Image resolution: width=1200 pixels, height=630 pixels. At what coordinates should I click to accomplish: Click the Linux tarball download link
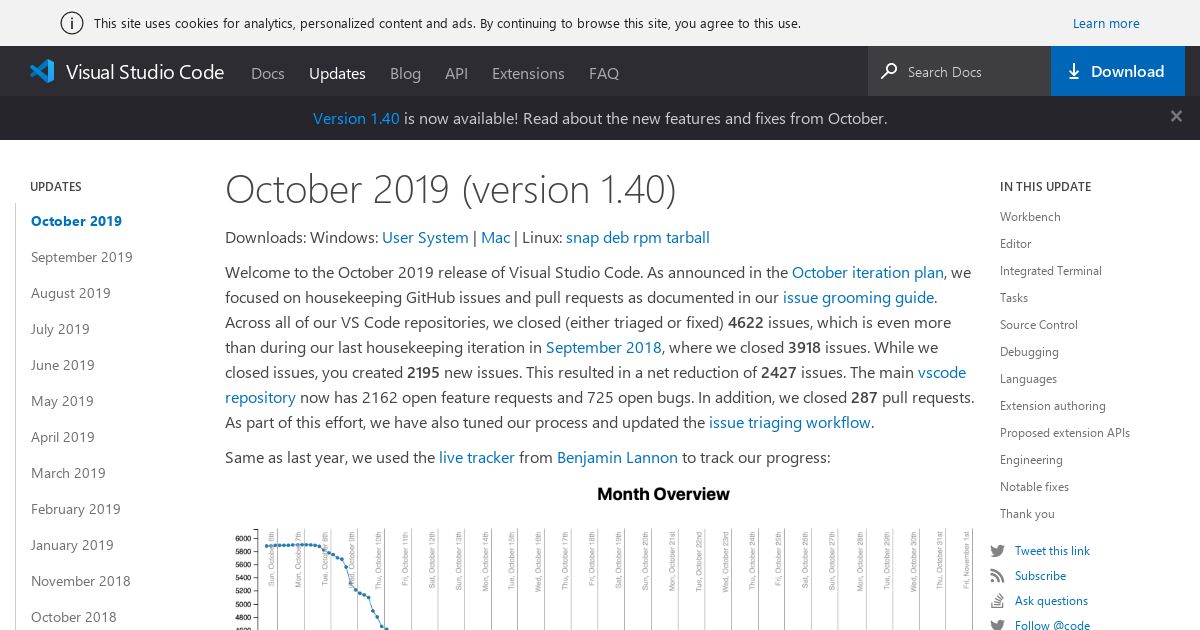click(x=689, y=238)
